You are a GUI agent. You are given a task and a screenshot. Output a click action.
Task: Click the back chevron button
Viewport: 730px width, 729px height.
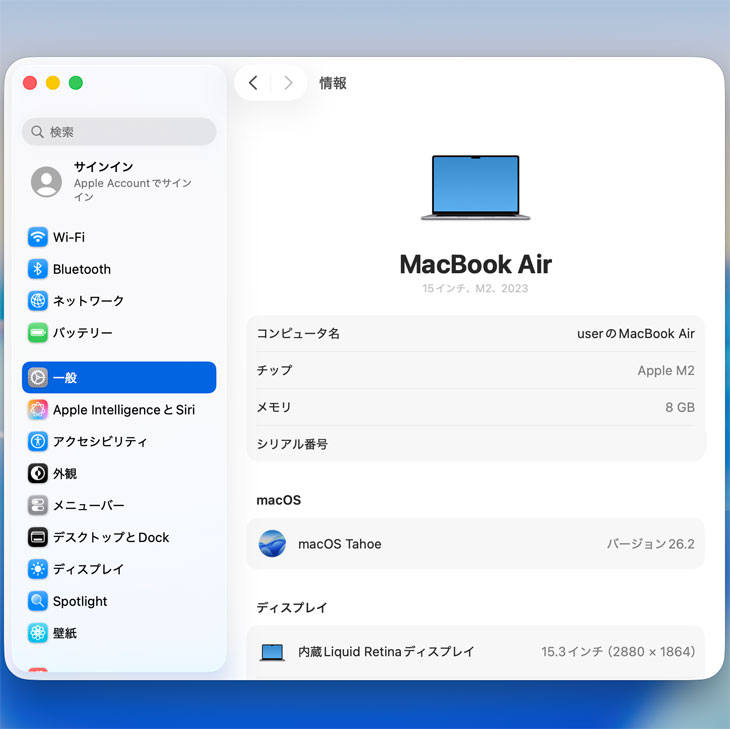[x=253, y=83]
